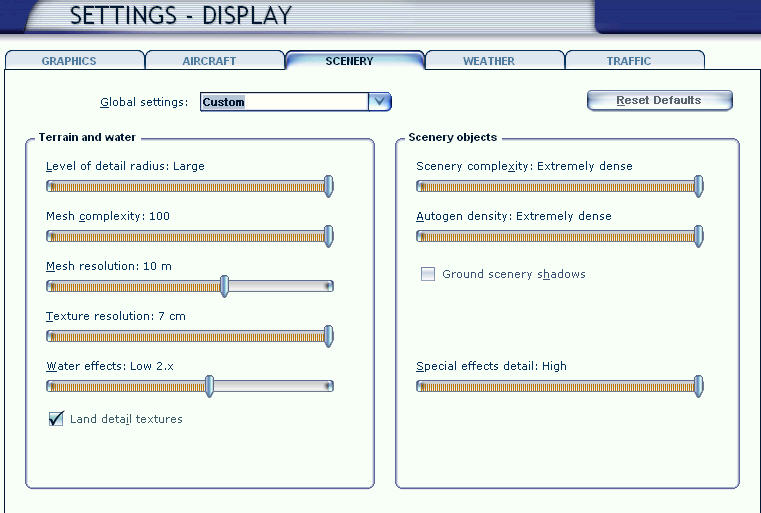The height and width of the screenshot is (513, 761).
Task: Click the 'Water effects: Low 2.x' label
Action: tap(110, 366)
